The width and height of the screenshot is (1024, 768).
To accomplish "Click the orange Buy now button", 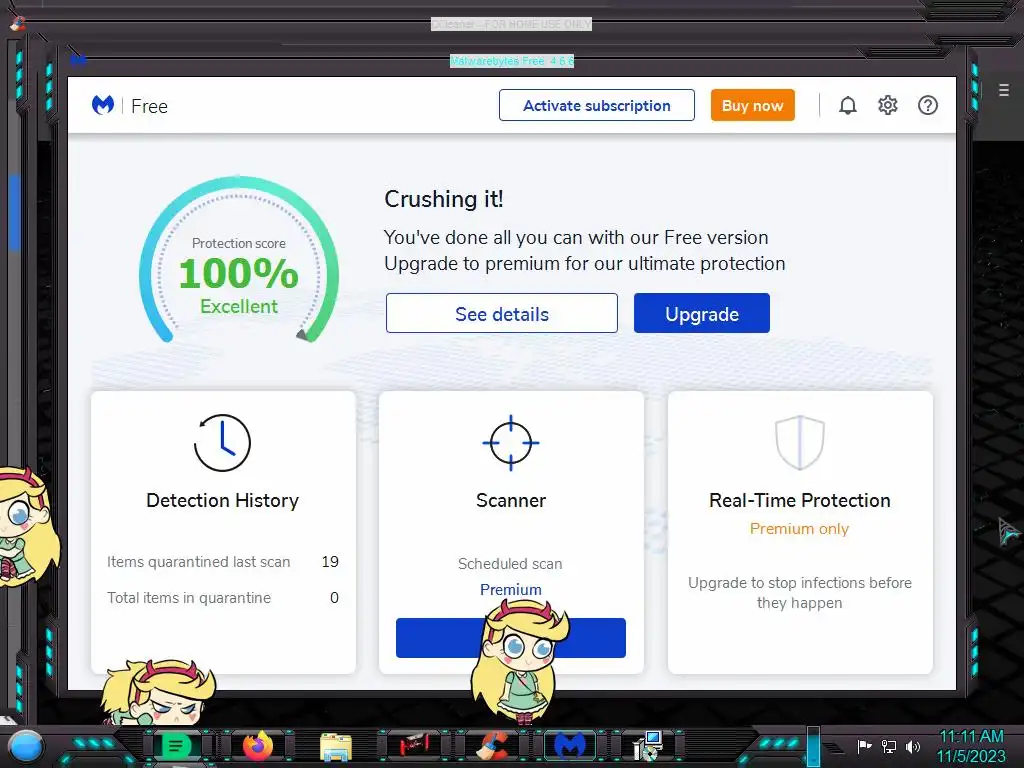I will 752,105.
